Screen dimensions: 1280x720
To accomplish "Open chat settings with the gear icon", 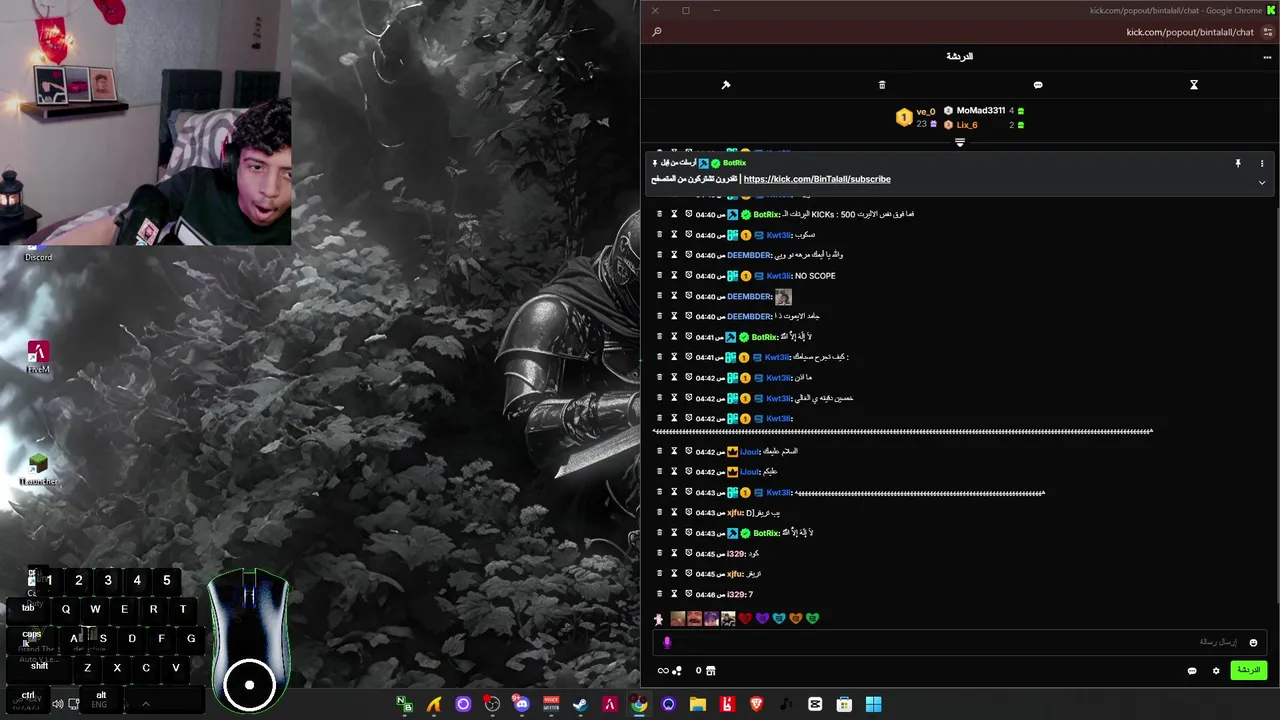I will [x=1216, y=671].
